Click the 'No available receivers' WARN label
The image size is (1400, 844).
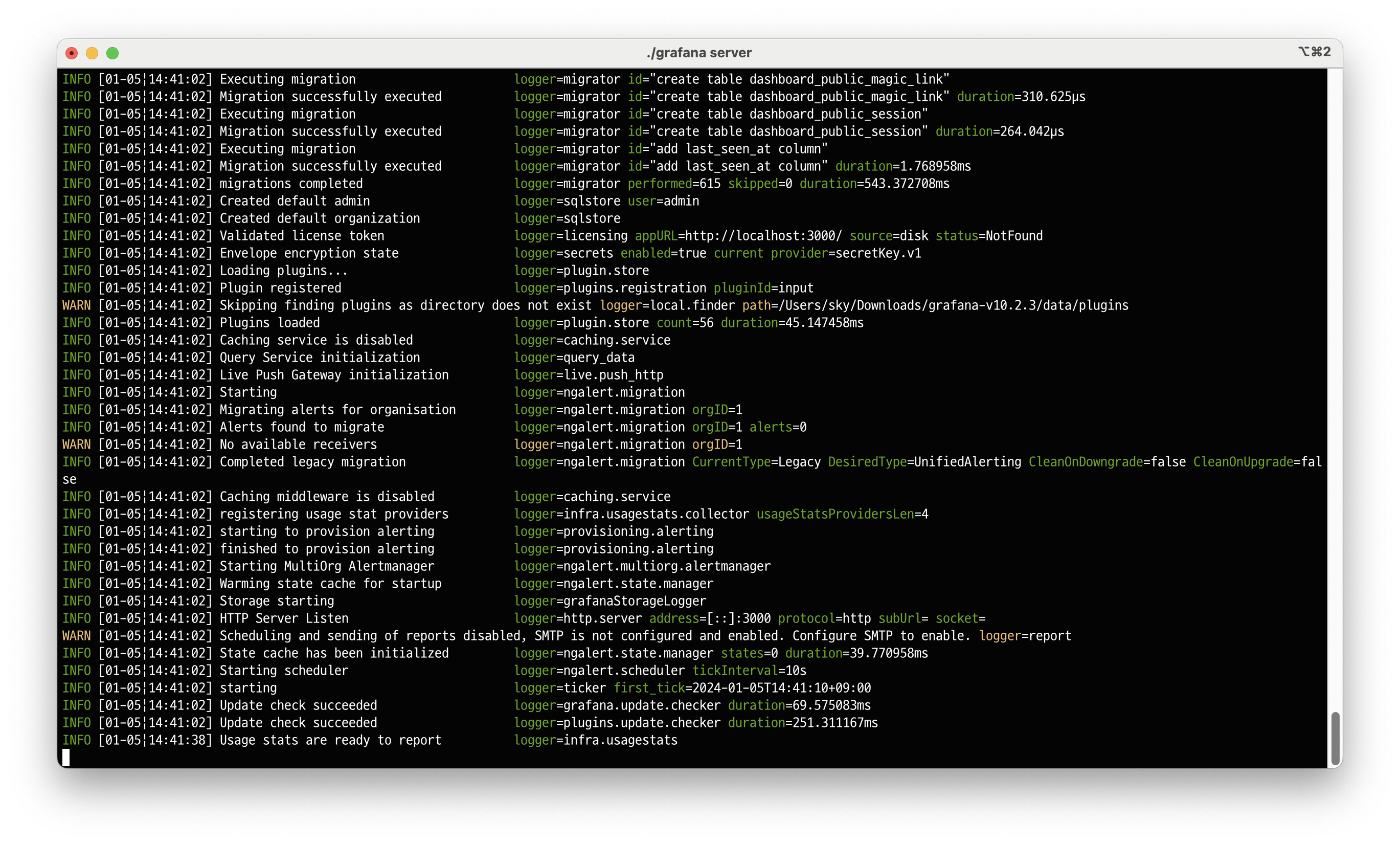[76, 445]
